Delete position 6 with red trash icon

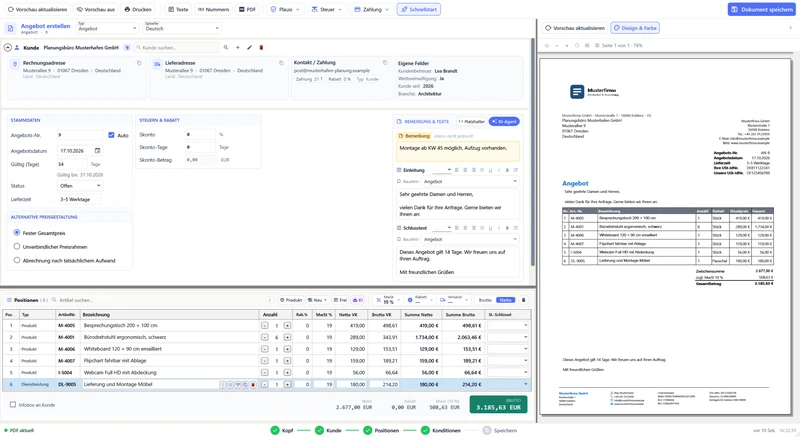tap(253, 384)
